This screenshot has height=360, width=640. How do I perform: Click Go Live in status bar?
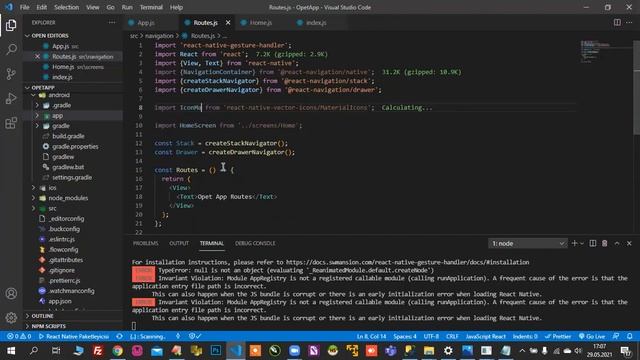pyautogui.click(x=592, y=336)
